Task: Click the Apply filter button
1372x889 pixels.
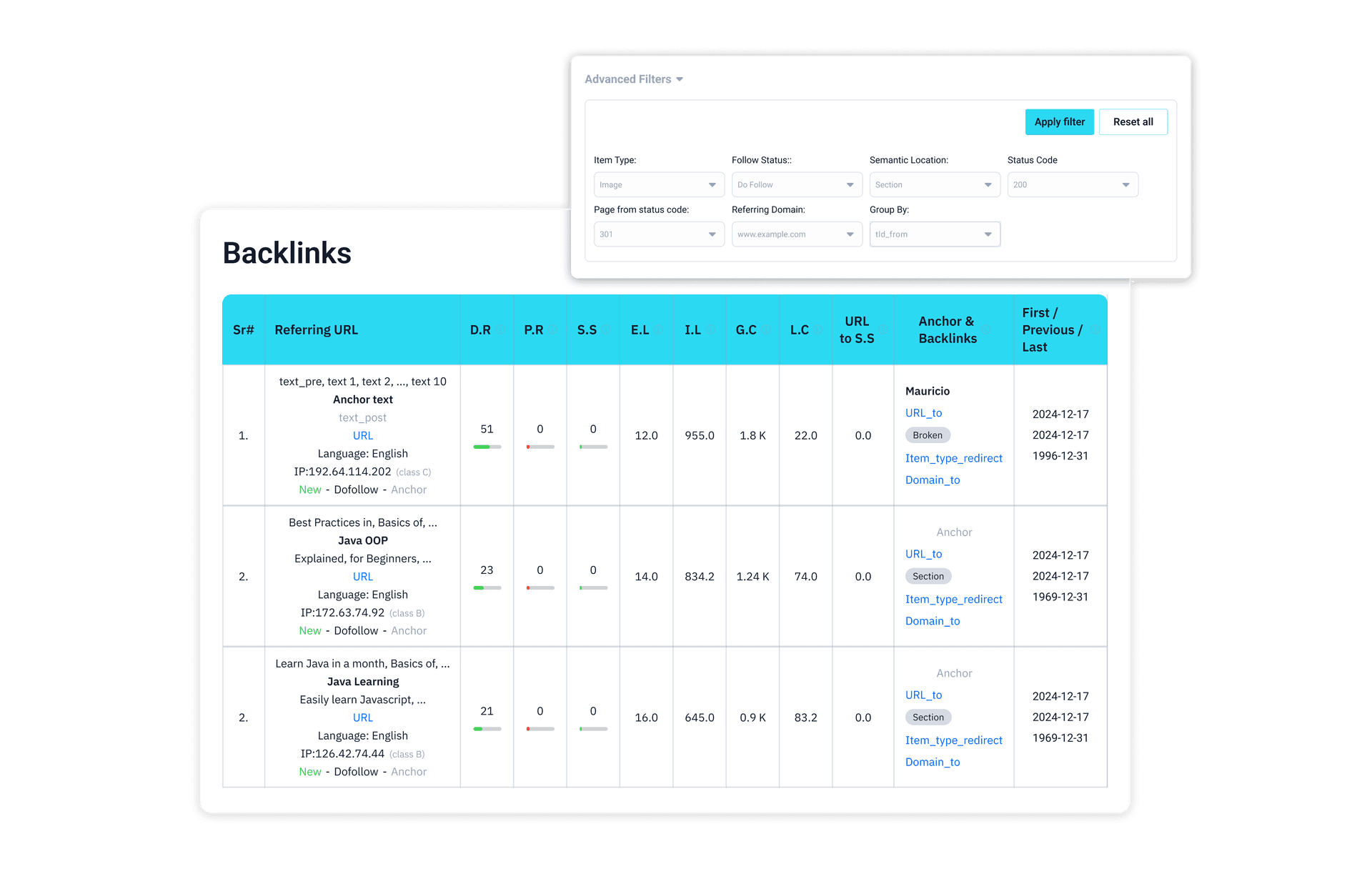Action: click(1059, 122)
